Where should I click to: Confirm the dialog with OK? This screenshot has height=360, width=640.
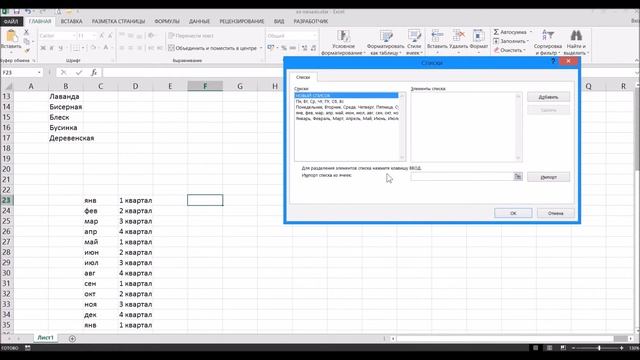[x=513, y=213]
